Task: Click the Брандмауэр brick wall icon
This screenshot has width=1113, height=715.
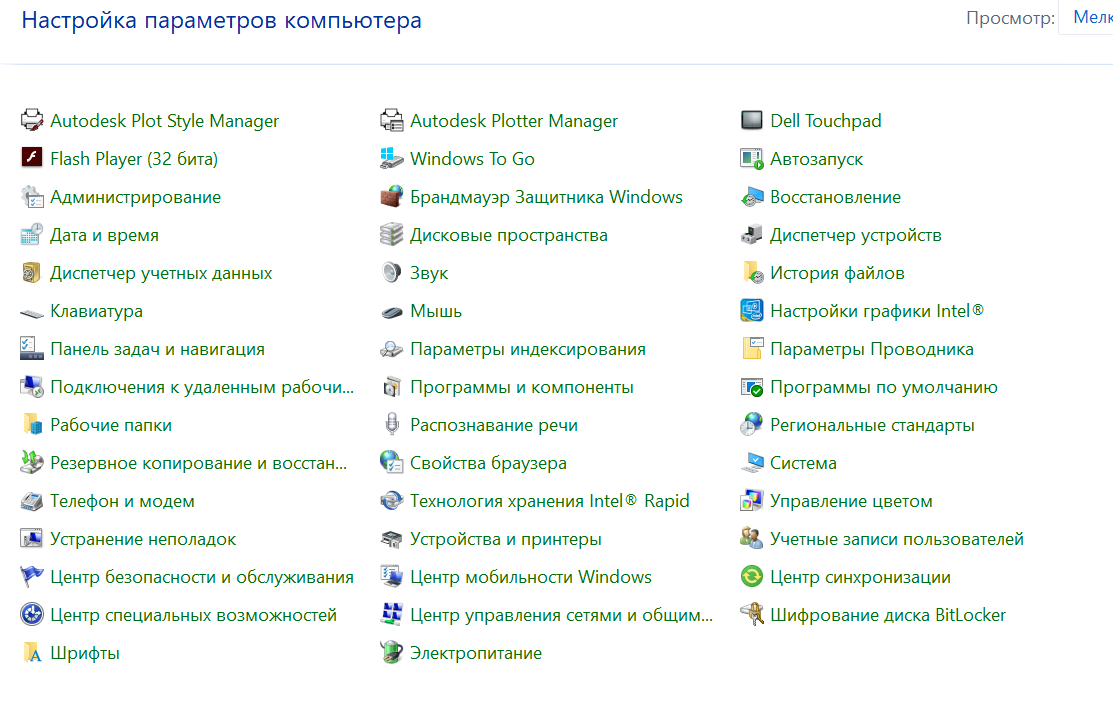Action: [x=392, y=196]
